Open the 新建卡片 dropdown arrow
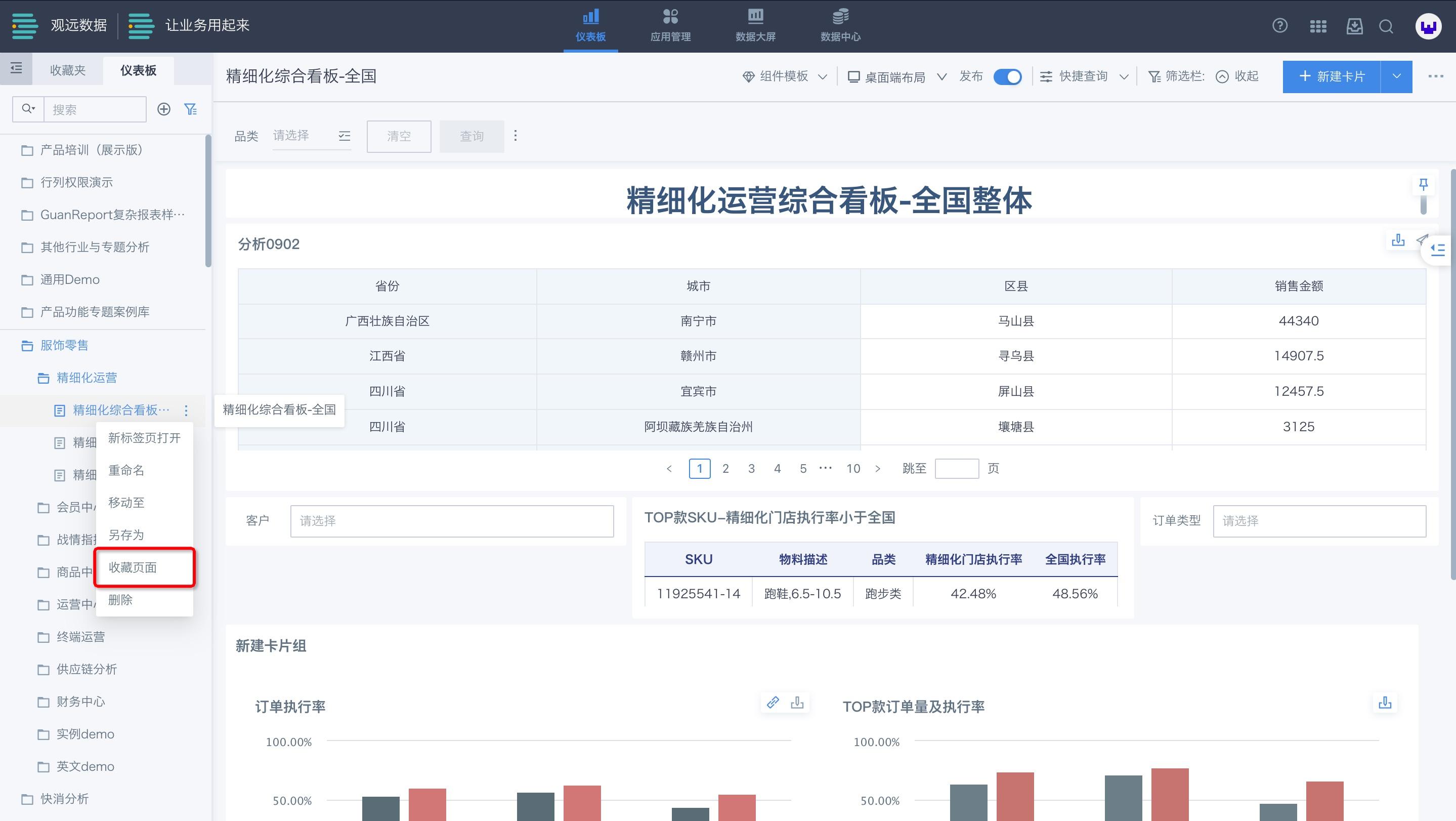This screenshot has height=821, width=1456. pyautogui.click(x=1396, y=76)
